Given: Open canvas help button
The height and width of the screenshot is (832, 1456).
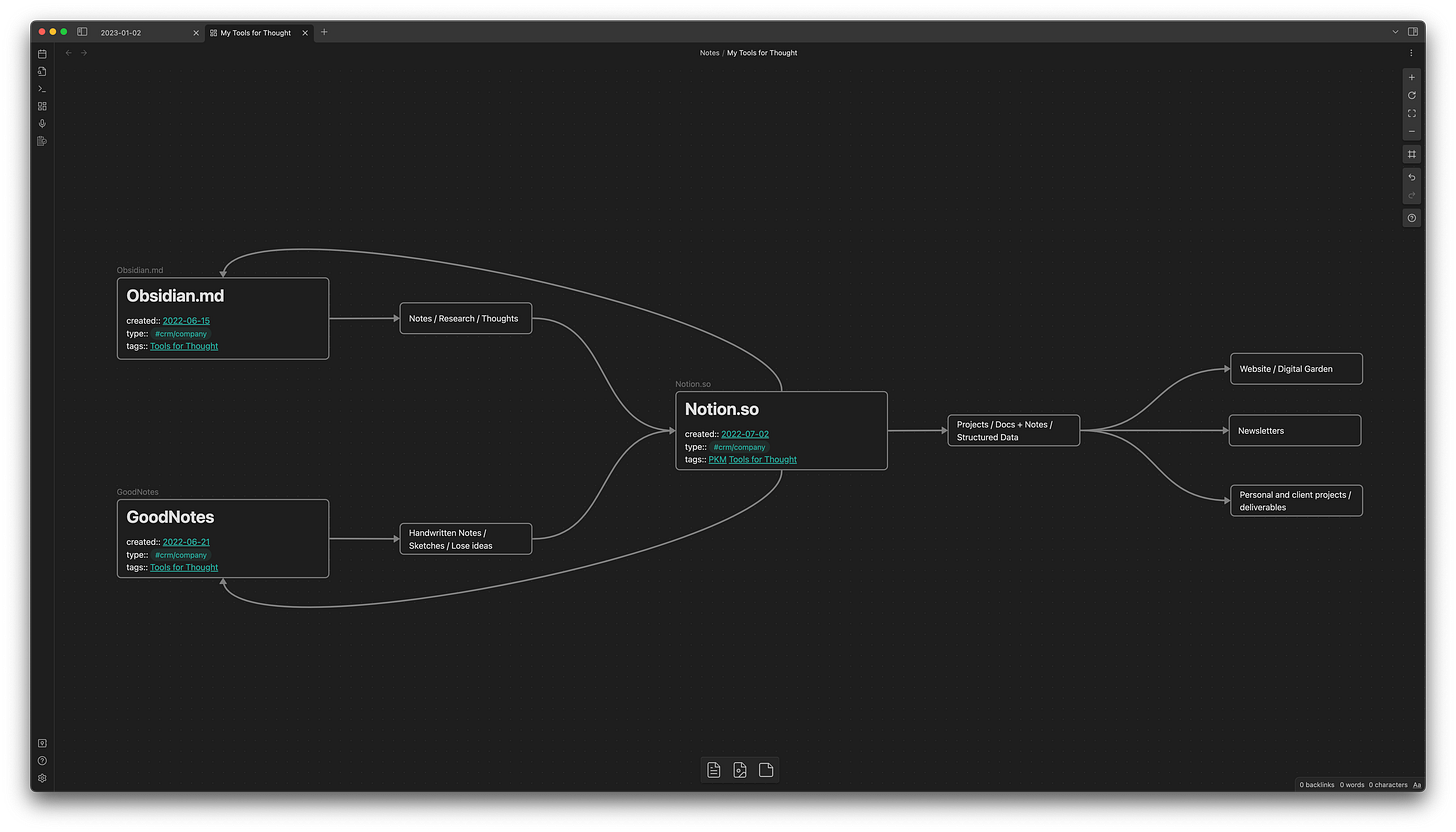Looking at the screenshot, I should [x=1411, y=218].
